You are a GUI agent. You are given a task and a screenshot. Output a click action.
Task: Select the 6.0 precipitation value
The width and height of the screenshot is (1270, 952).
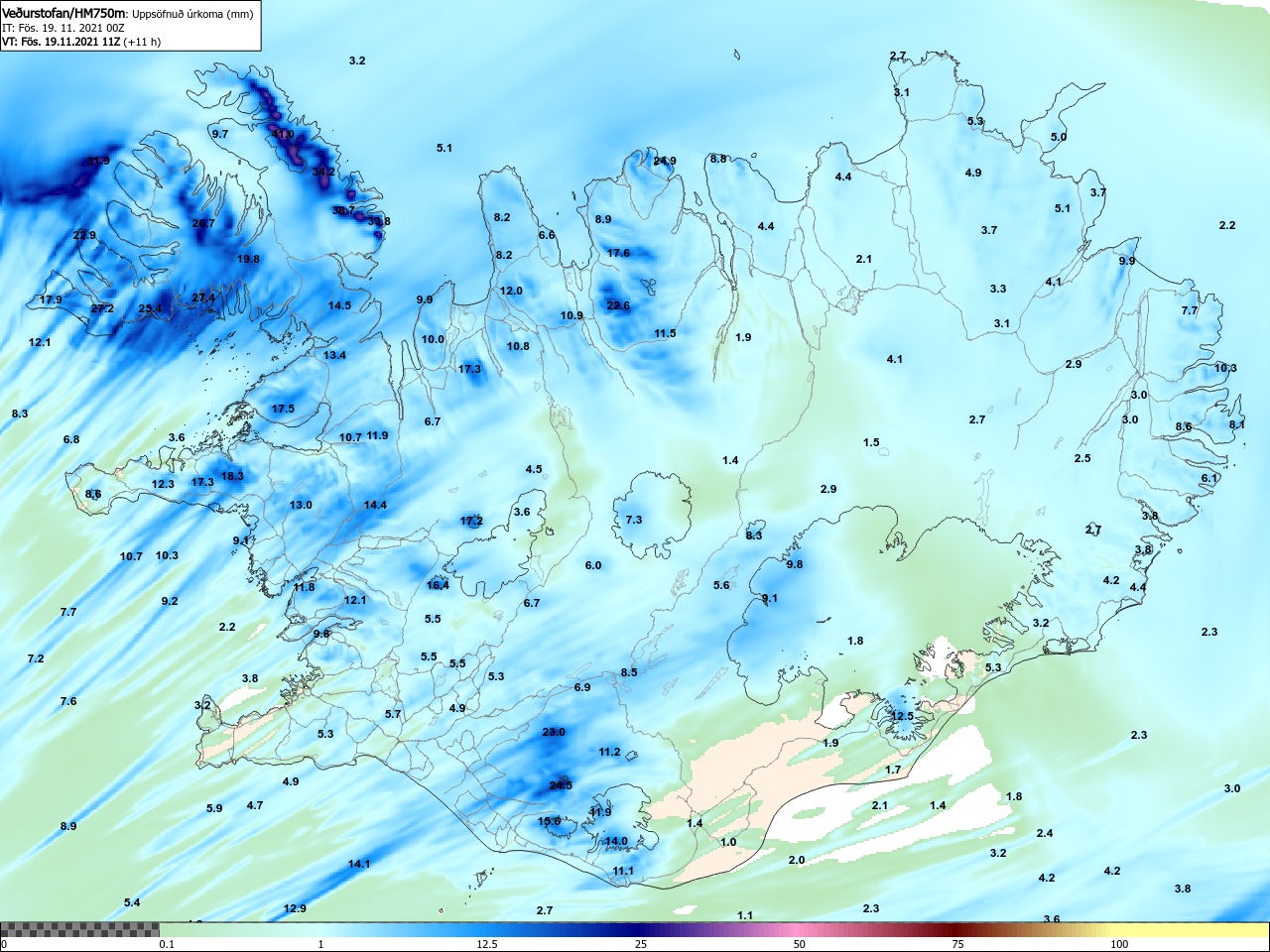(593, 565)
